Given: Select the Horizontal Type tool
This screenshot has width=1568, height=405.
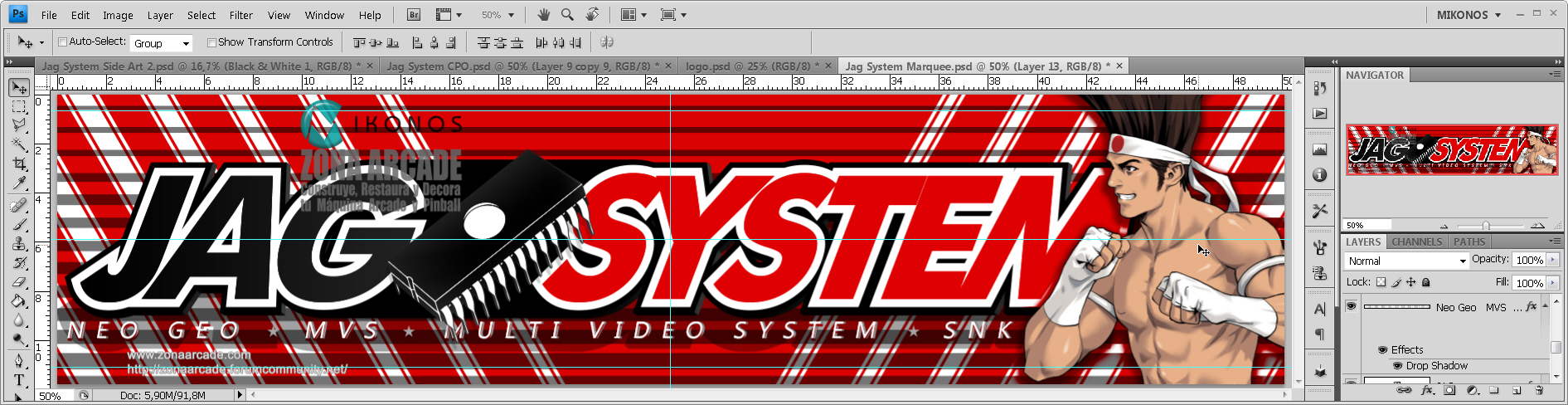Looking at the screenshot, I should tap(19, 379).
